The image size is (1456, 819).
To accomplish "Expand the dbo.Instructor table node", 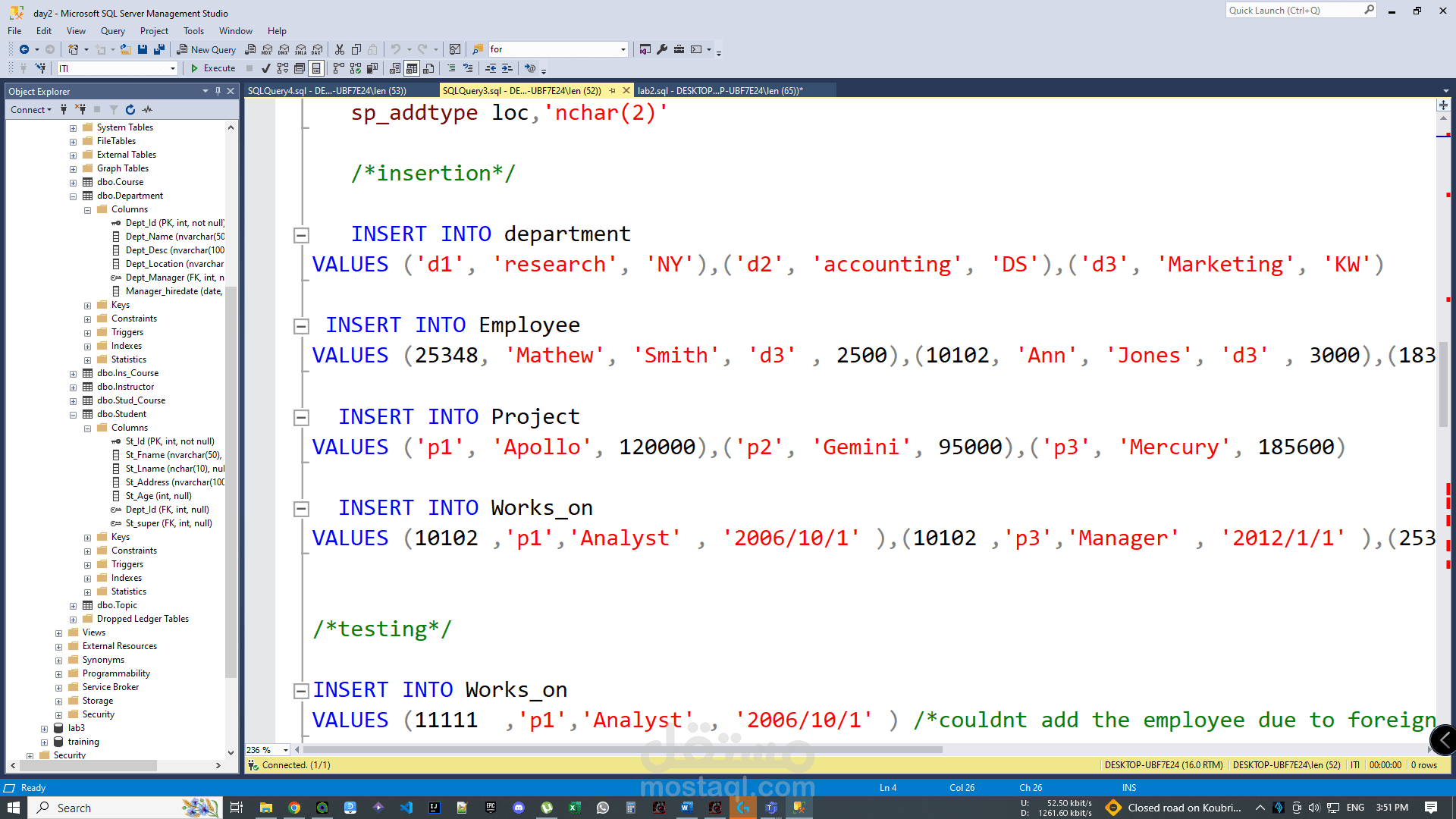I will coord(74,388).
